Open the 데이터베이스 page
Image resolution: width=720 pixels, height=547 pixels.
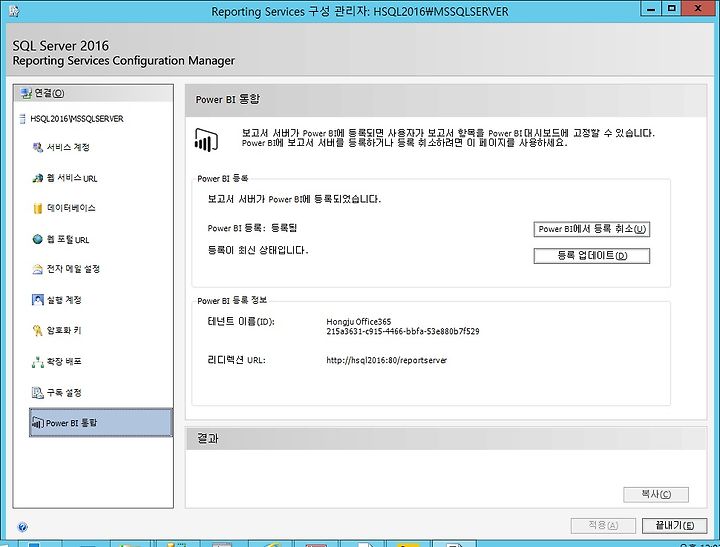71,208
